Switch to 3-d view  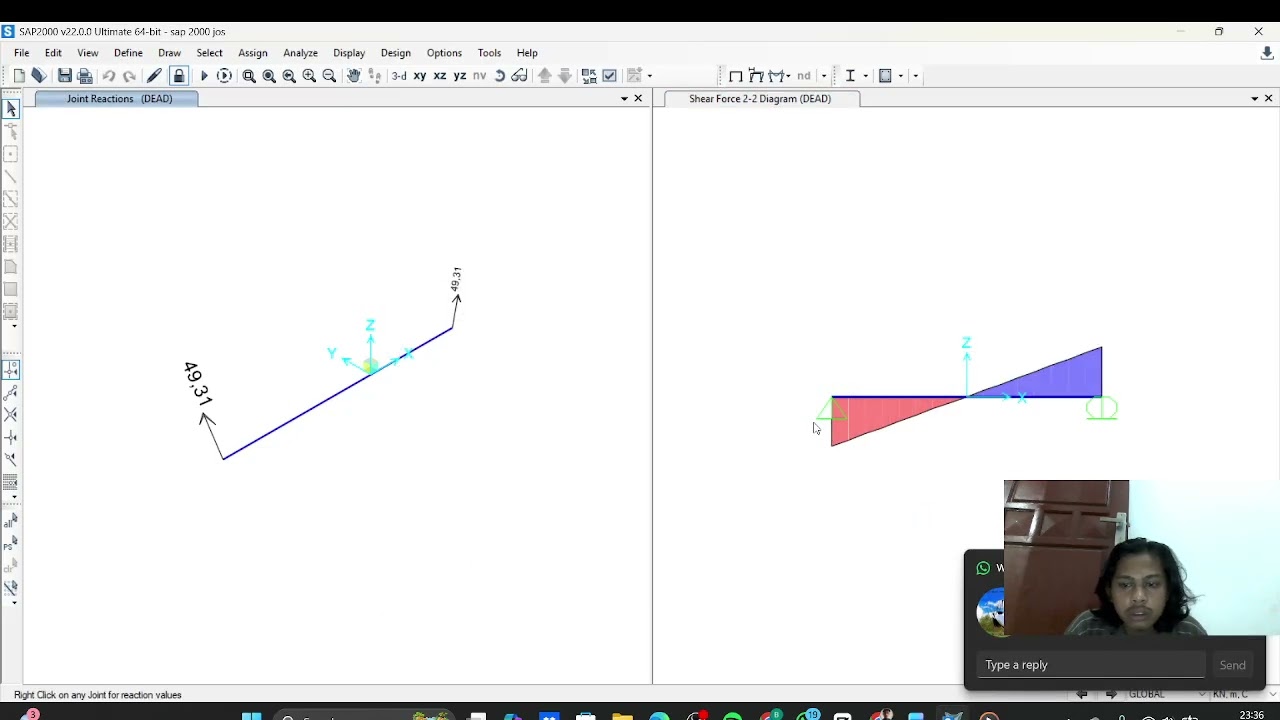point(399,76)
